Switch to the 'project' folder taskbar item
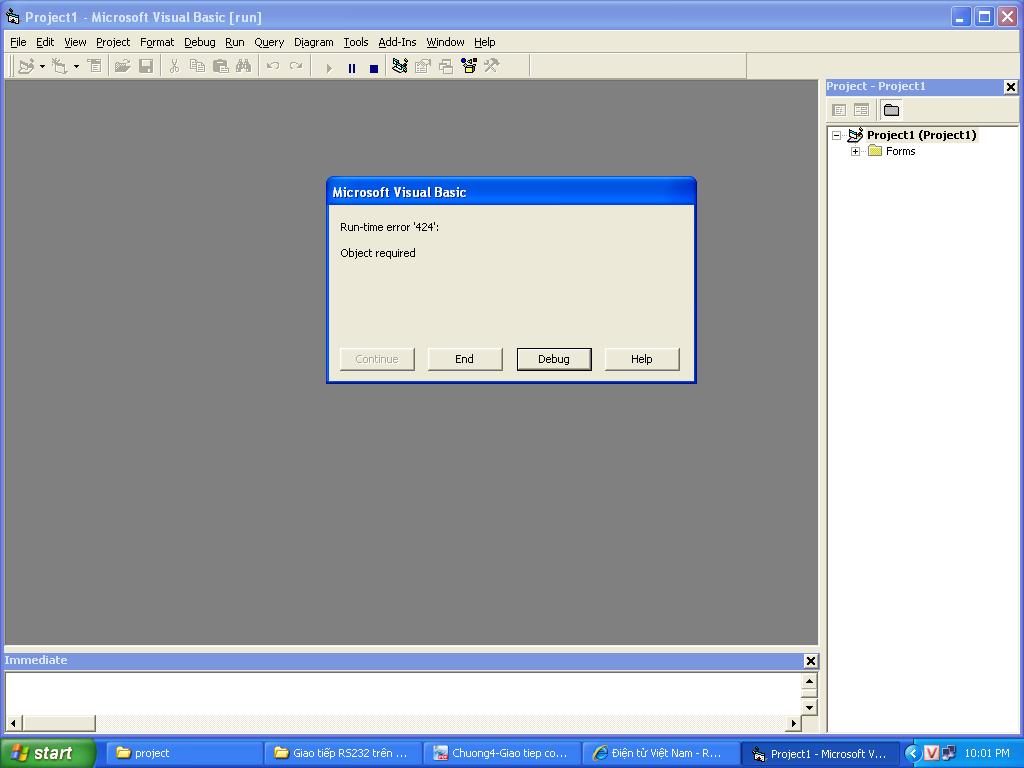This screenshot has height=768, width=1024. pos(184,754)
